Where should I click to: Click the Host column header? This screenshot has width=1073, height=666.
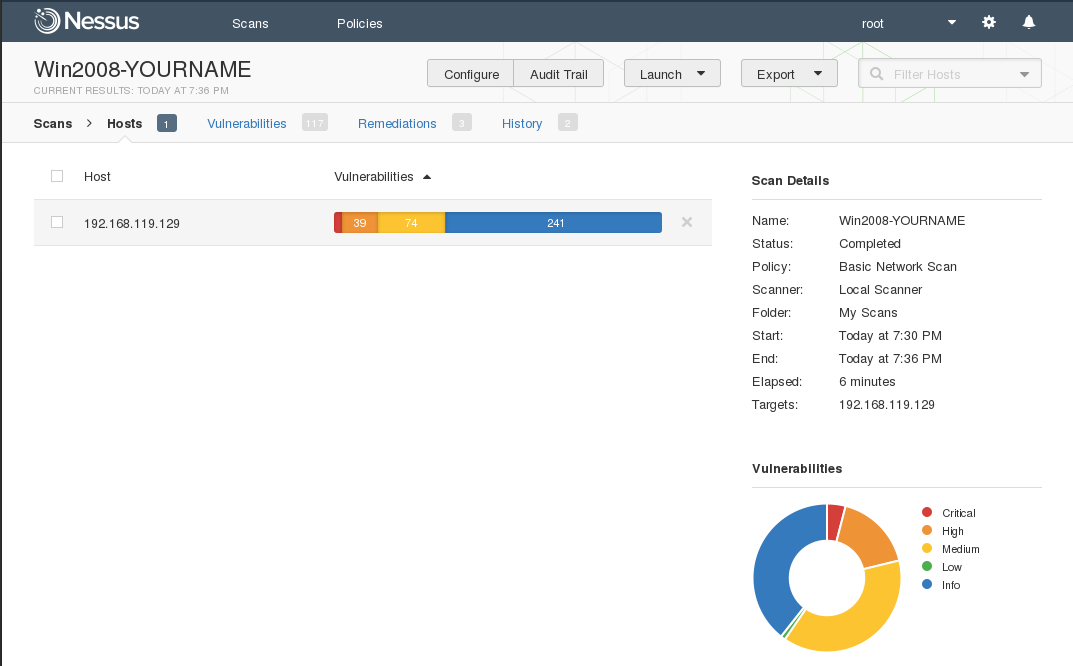click(97, 177)
